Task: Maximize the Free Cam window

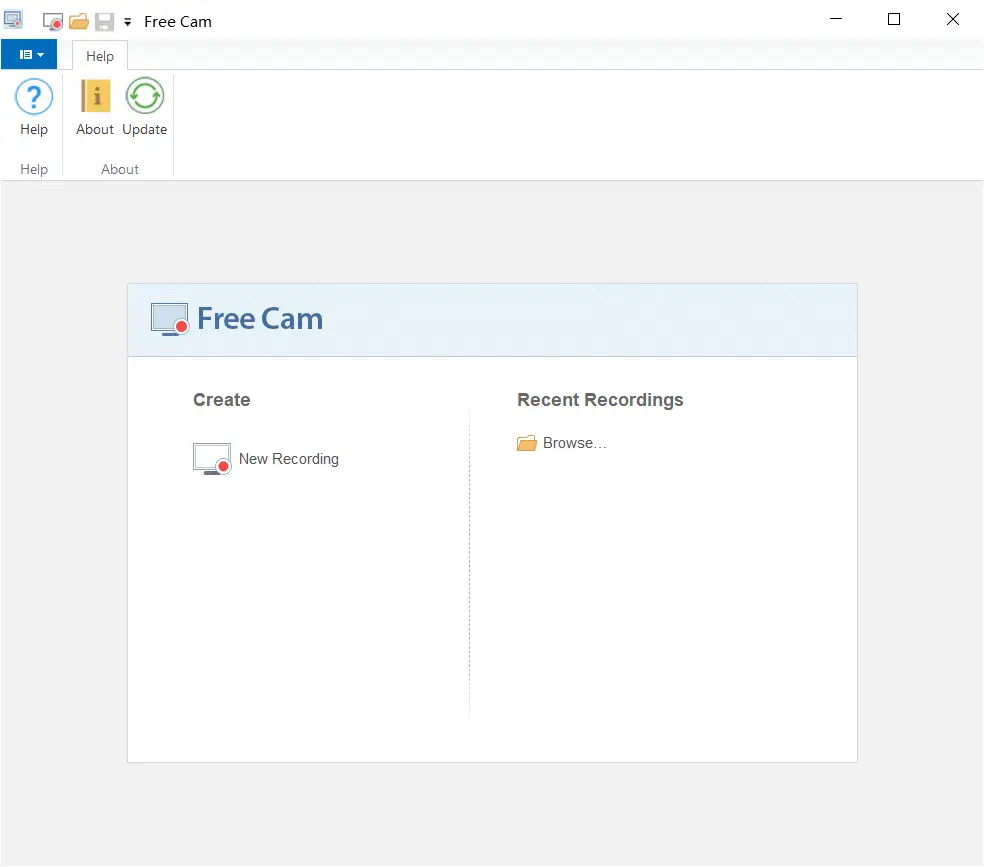Action: pos(894,20)
